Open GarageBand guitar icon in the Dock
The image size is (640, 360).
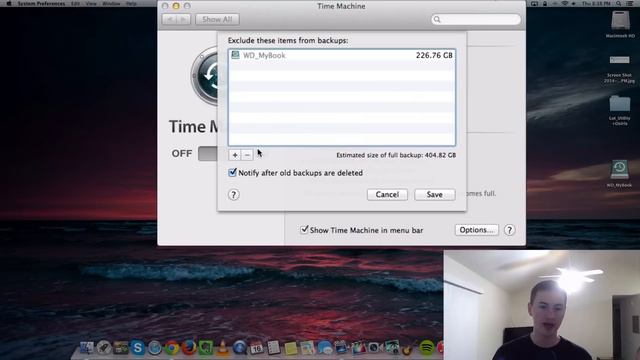[x=408, y=348]
